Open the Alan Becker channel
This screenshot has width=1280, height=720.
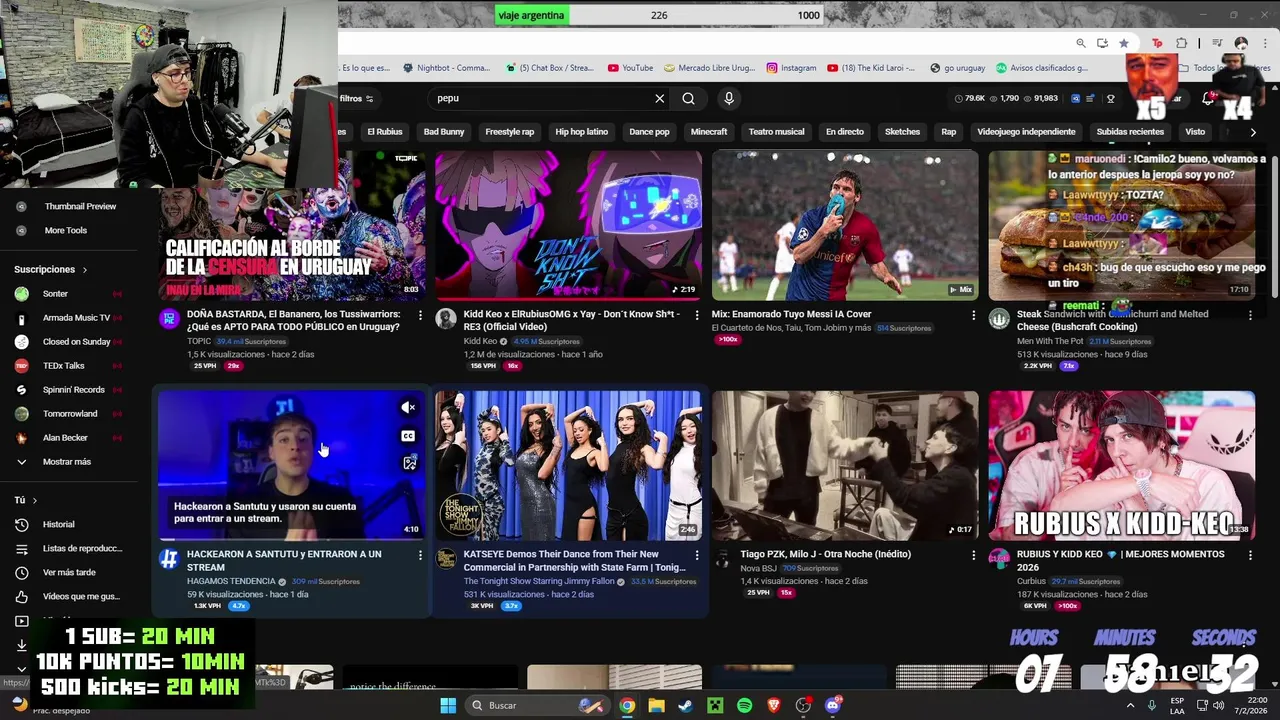click(x=65, y=438)
